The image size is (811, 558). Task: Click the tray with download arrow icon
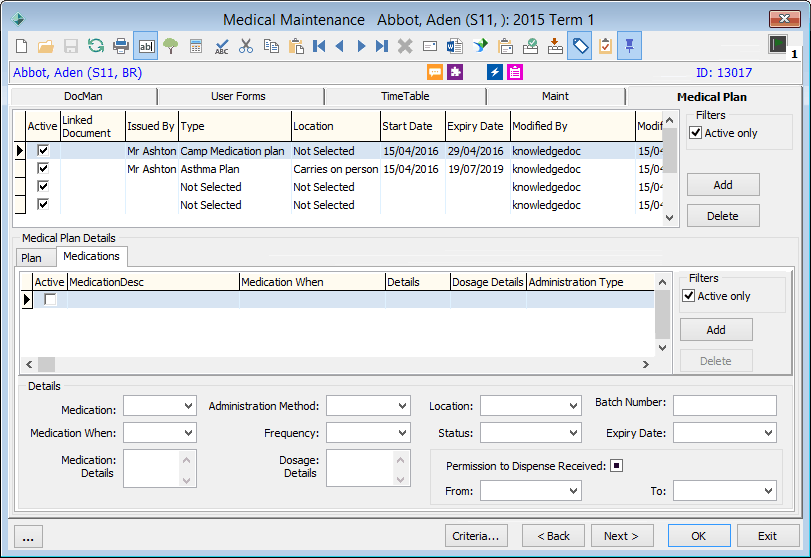coord(555,46)
